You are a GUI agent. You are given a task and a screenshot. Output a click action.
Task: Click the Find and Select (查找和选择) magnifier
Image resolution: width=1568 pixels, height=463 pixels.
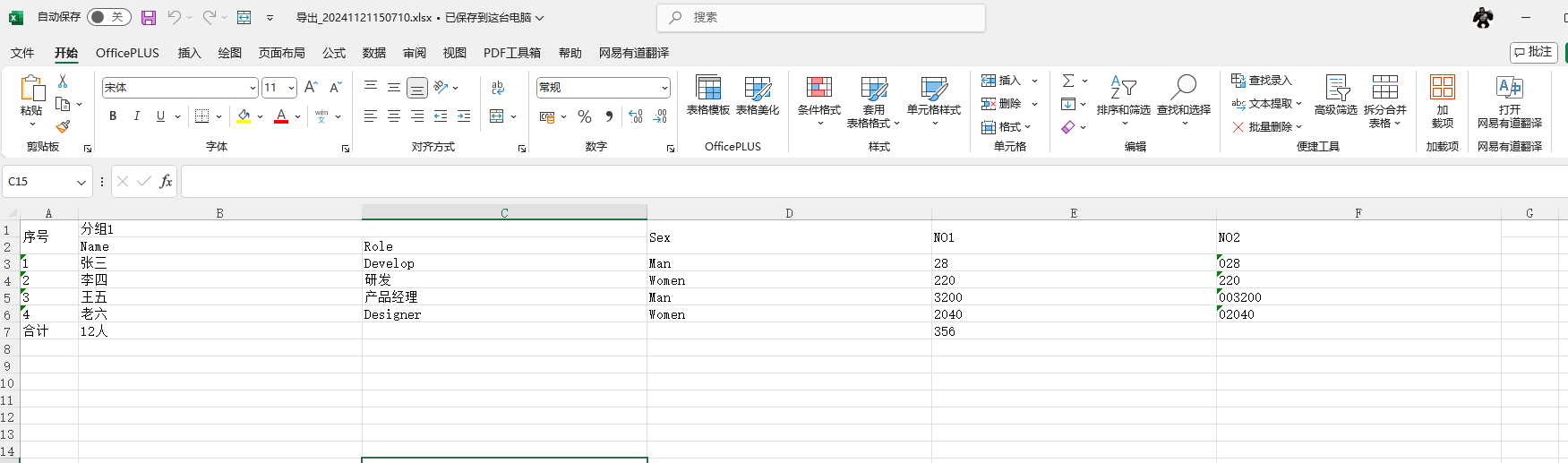point(1183,89)
